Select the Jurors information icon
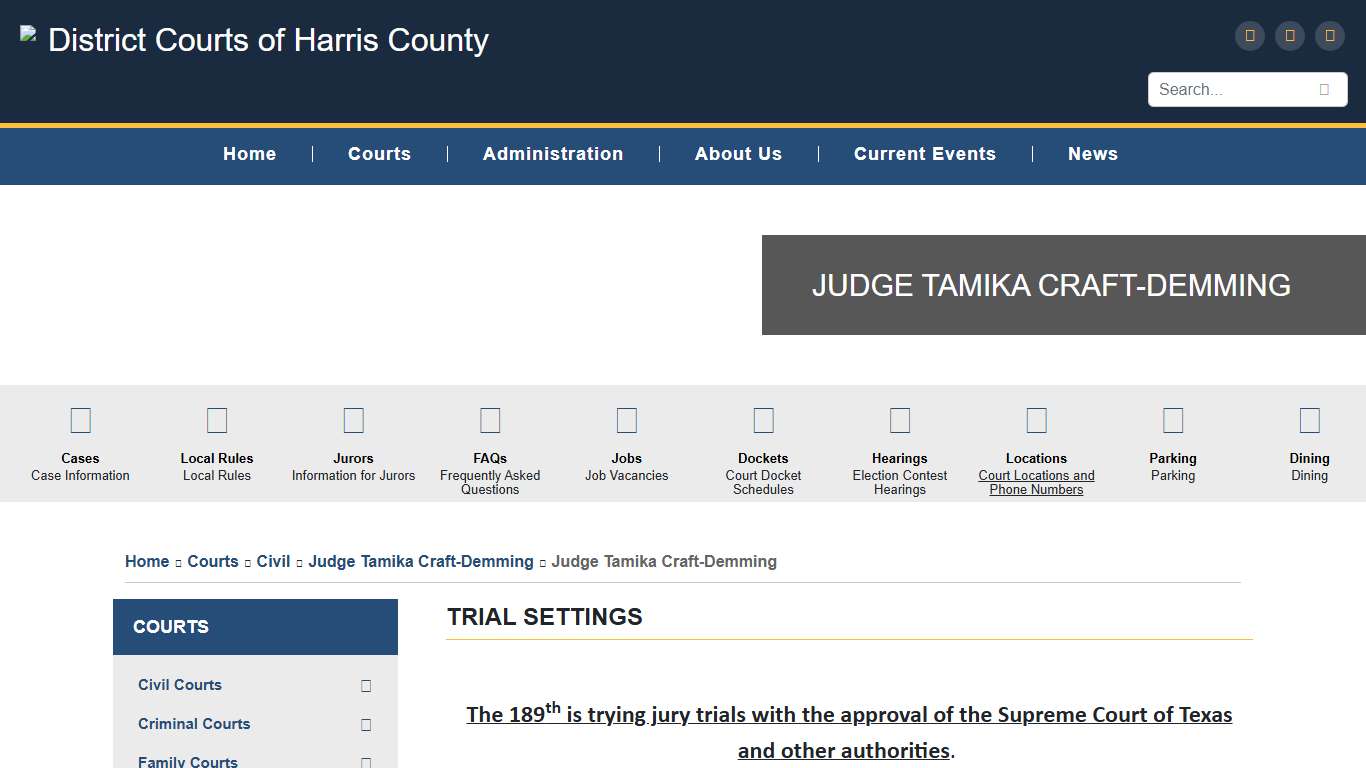The image size is (1366, 768). pyautogui.click(x=353, y=420)
